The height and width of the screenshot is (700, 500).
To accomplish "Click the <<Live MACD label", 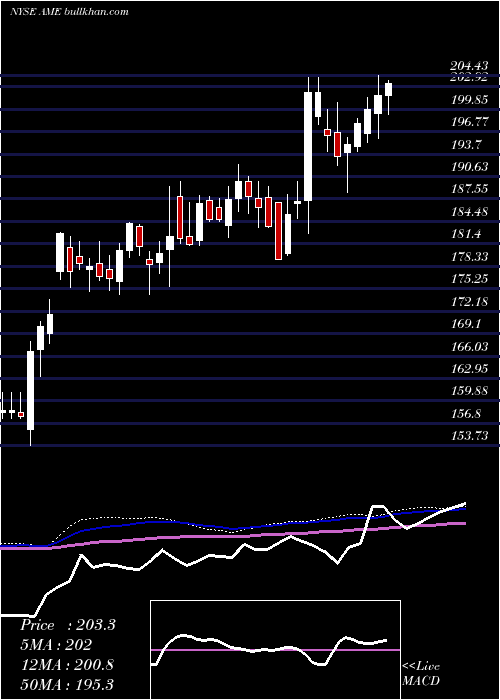I will coord(421,674).
